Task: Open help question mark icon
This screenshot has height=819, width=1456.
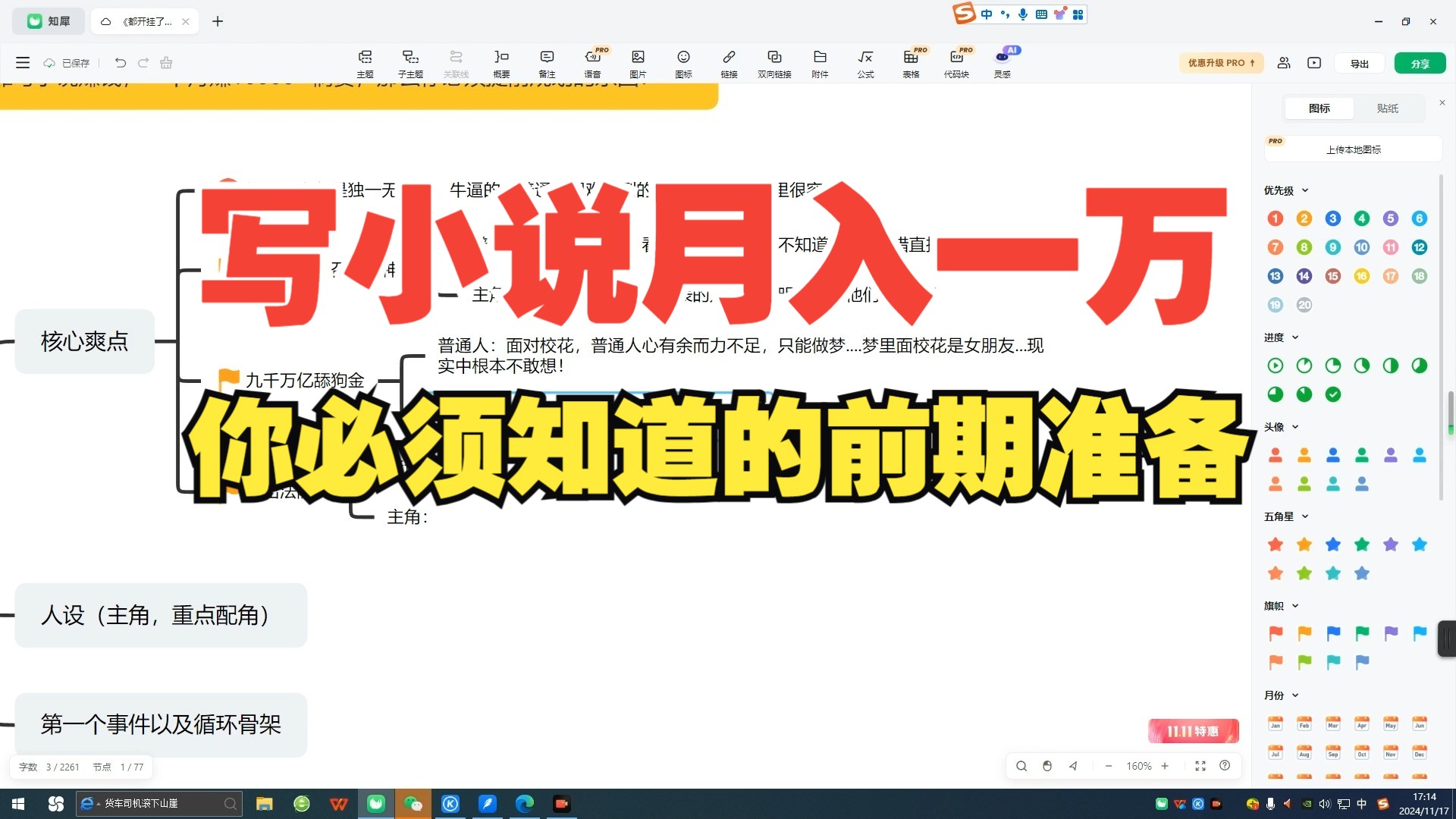Action: click(x=1225, y=766)
